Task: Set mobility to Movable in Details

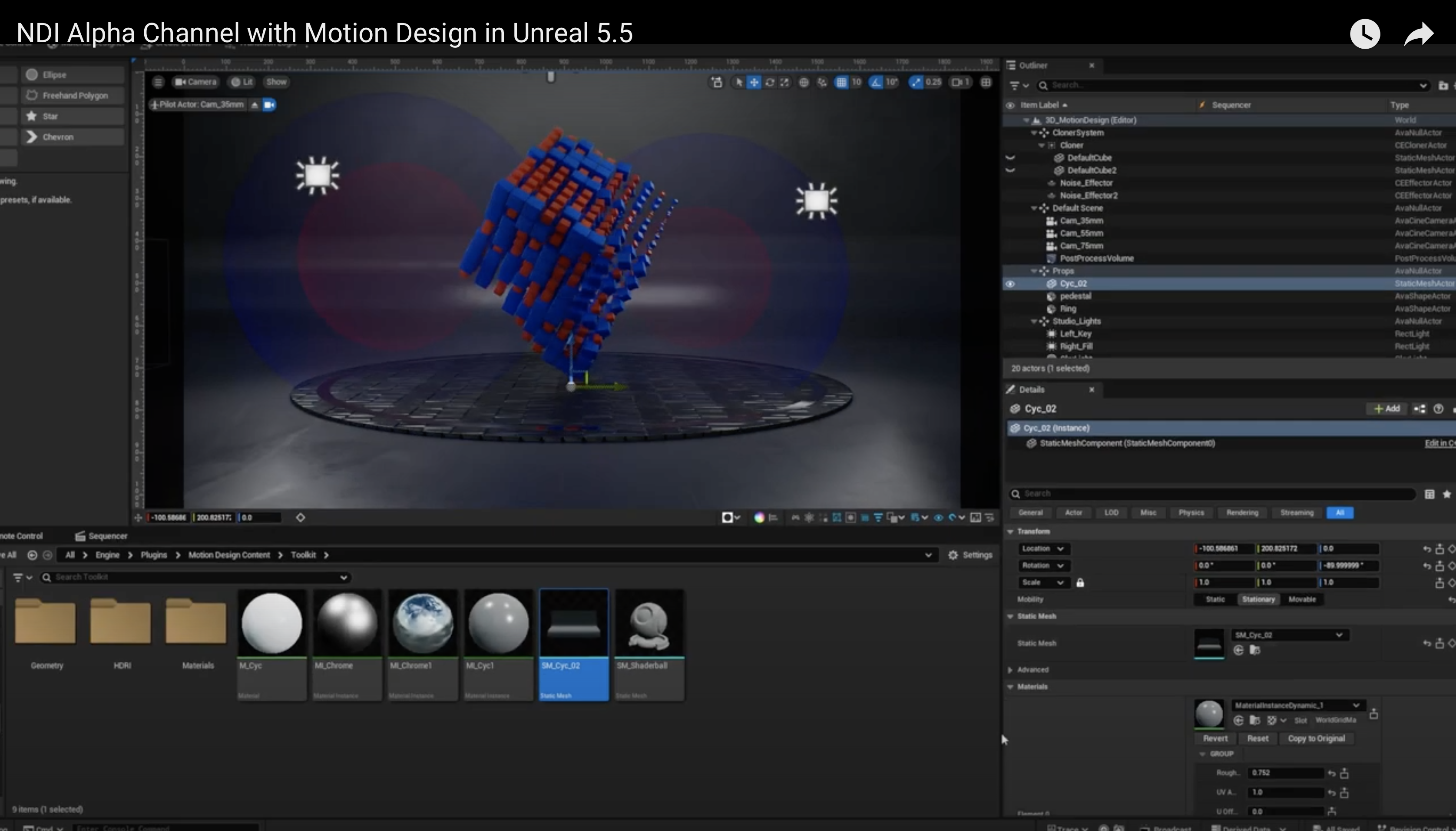Action: click(1303, 599)
